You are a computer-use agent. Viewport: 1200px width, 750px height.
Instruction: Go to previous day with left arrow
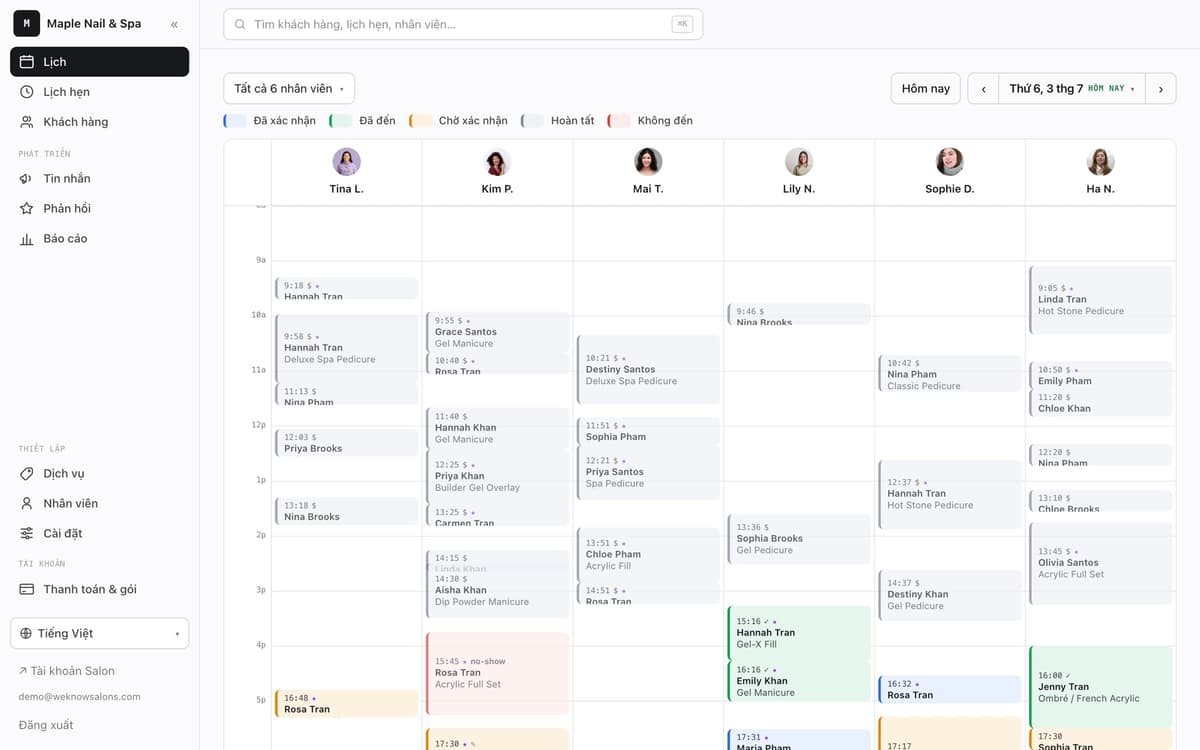(983, 89)
